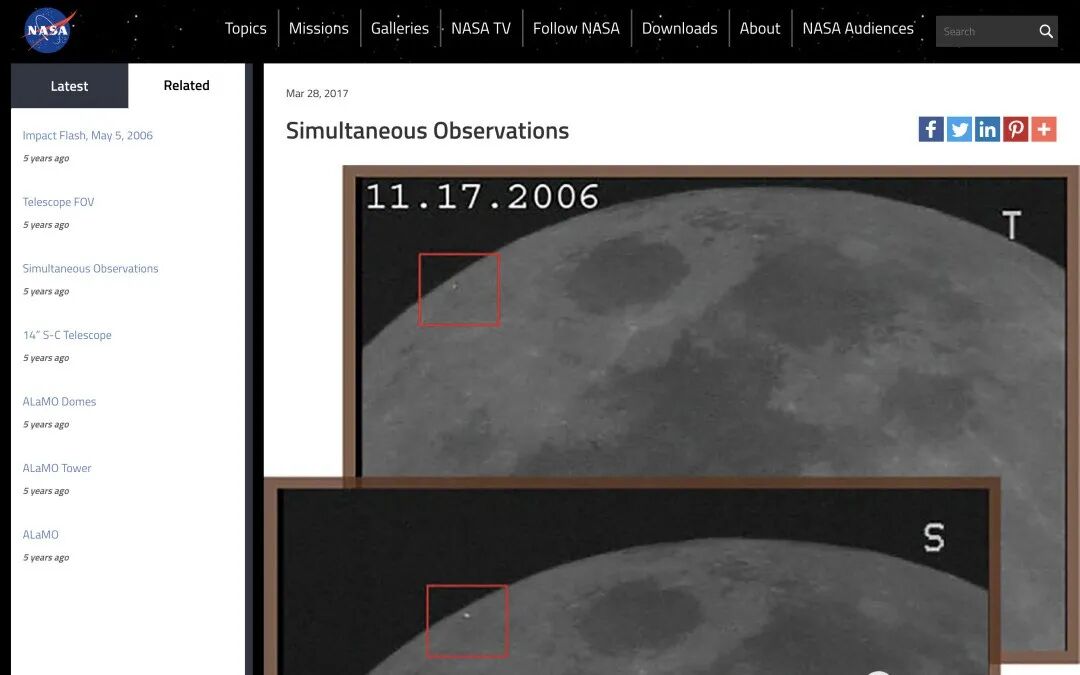The height and width of the screenshot is (675, 1080).
Task: Open the Follow NASA menu
Action: [x=576, y=28]
